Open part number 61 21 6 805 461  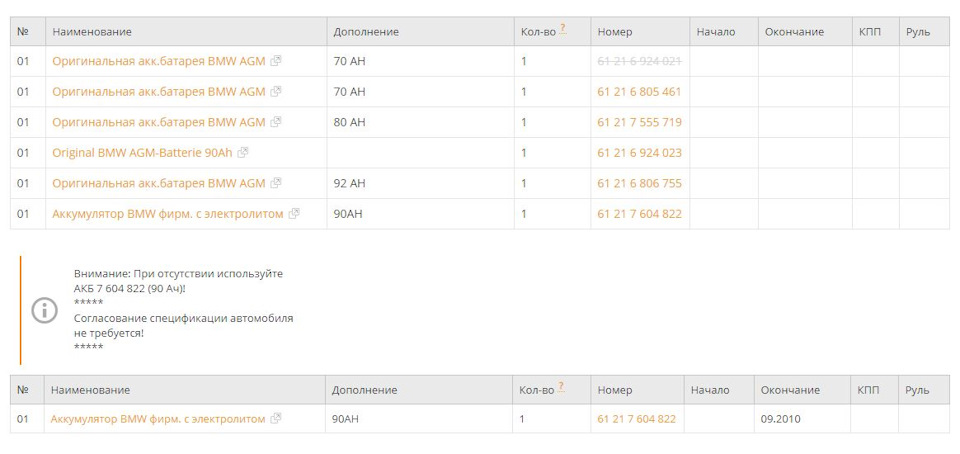[639, 92]
